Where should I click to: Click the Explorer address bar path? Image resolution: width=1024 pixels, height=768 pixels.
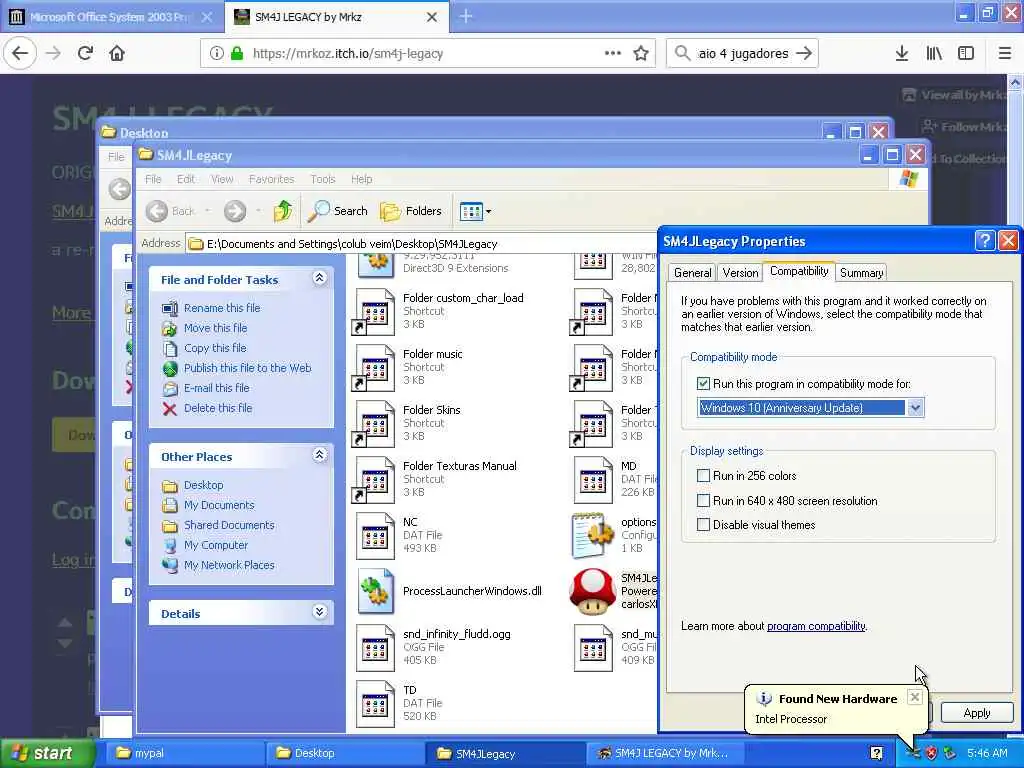(353, 244)
